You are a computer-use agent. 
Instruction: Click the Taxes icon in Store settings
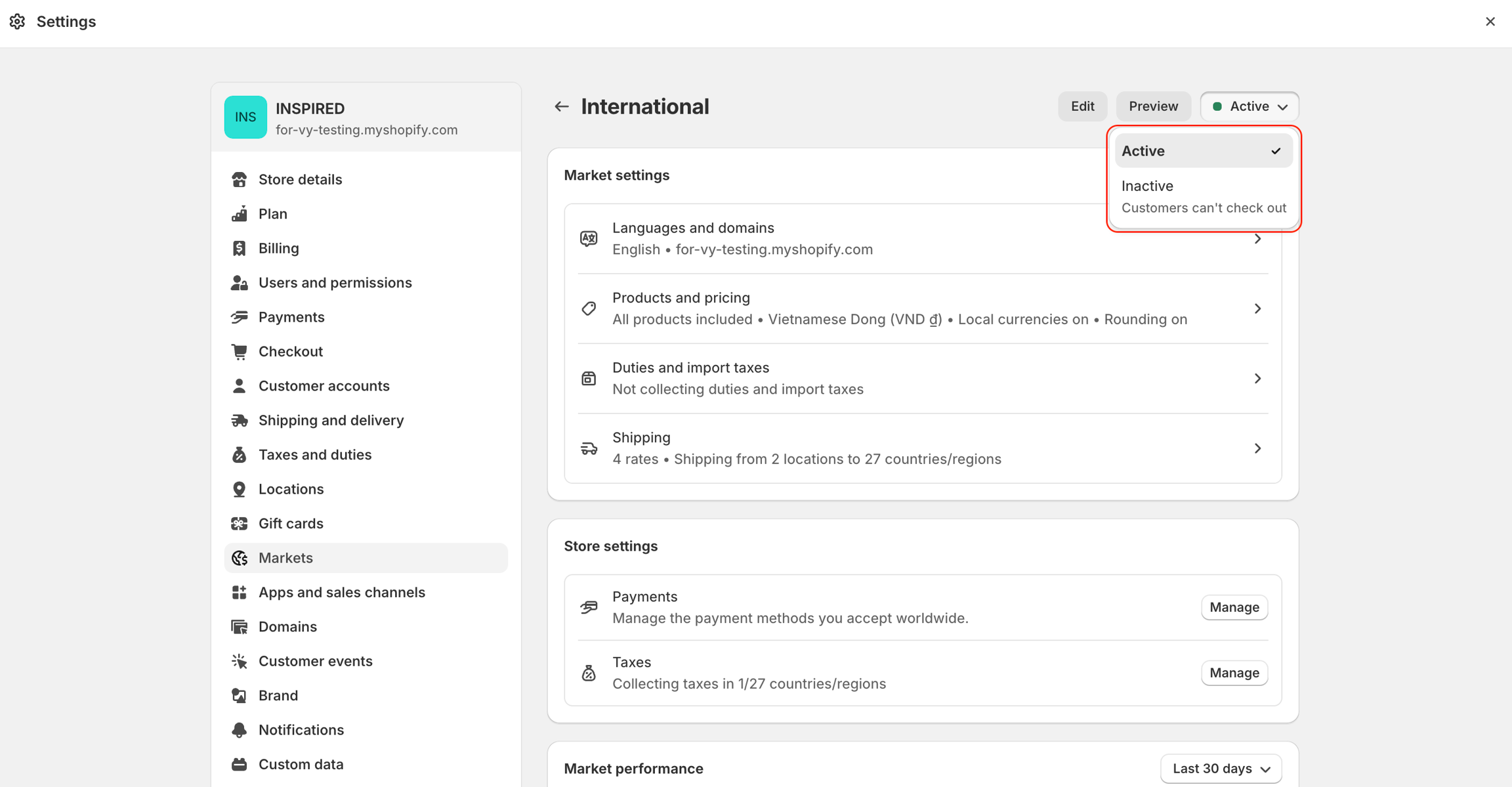[x=589, y=673]
